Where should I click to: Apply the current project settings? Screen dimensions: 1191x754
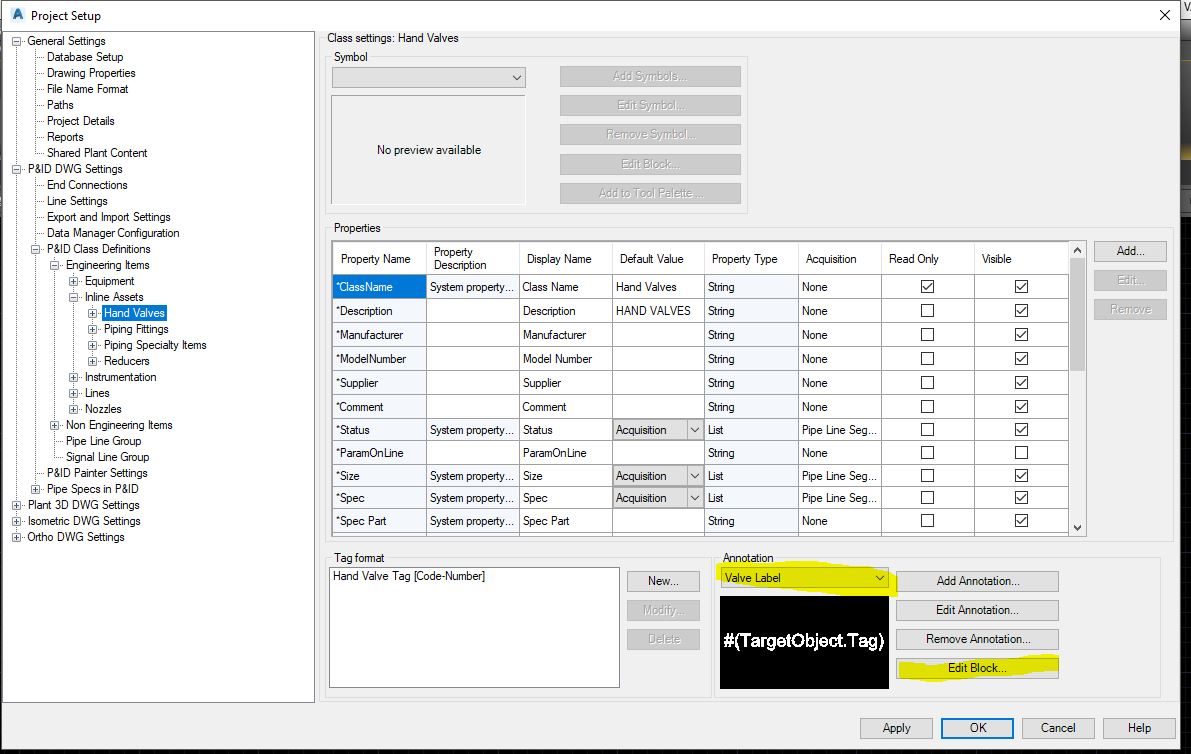pyautogui.click(x=896, y=728)
